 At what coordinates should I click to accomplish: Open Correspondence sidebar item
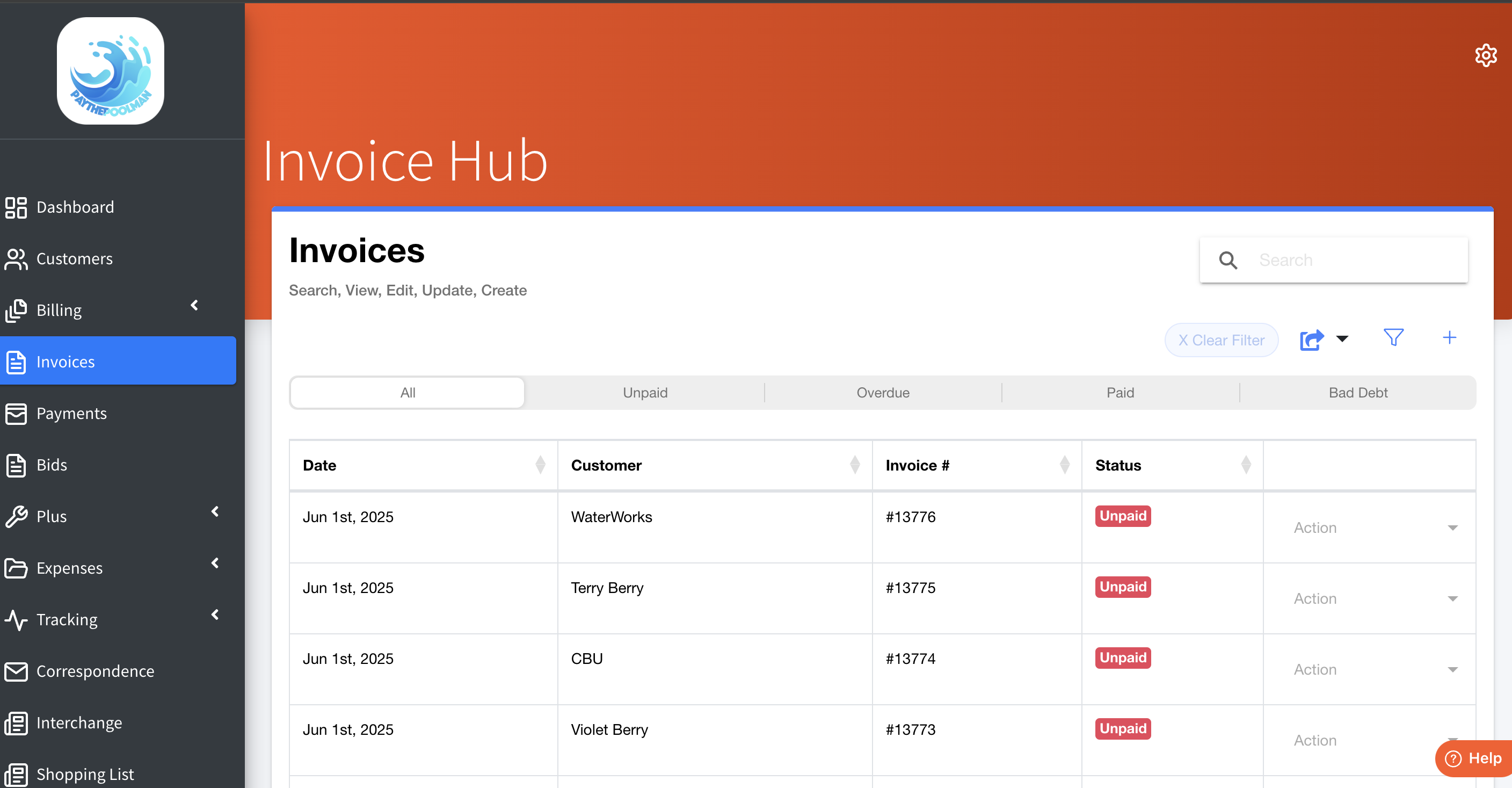95,671
